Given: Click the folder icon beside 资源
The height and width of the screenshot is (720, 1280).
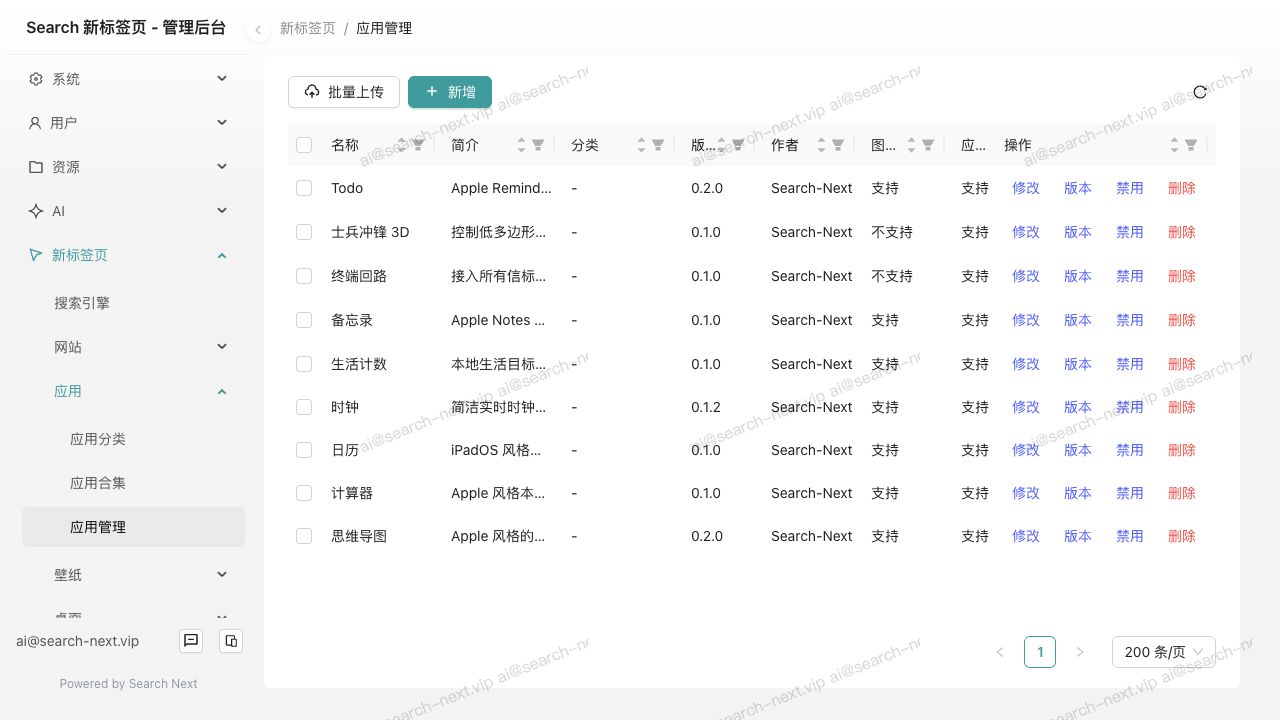Looking at the screenshot, I should (x=36, y=167).
